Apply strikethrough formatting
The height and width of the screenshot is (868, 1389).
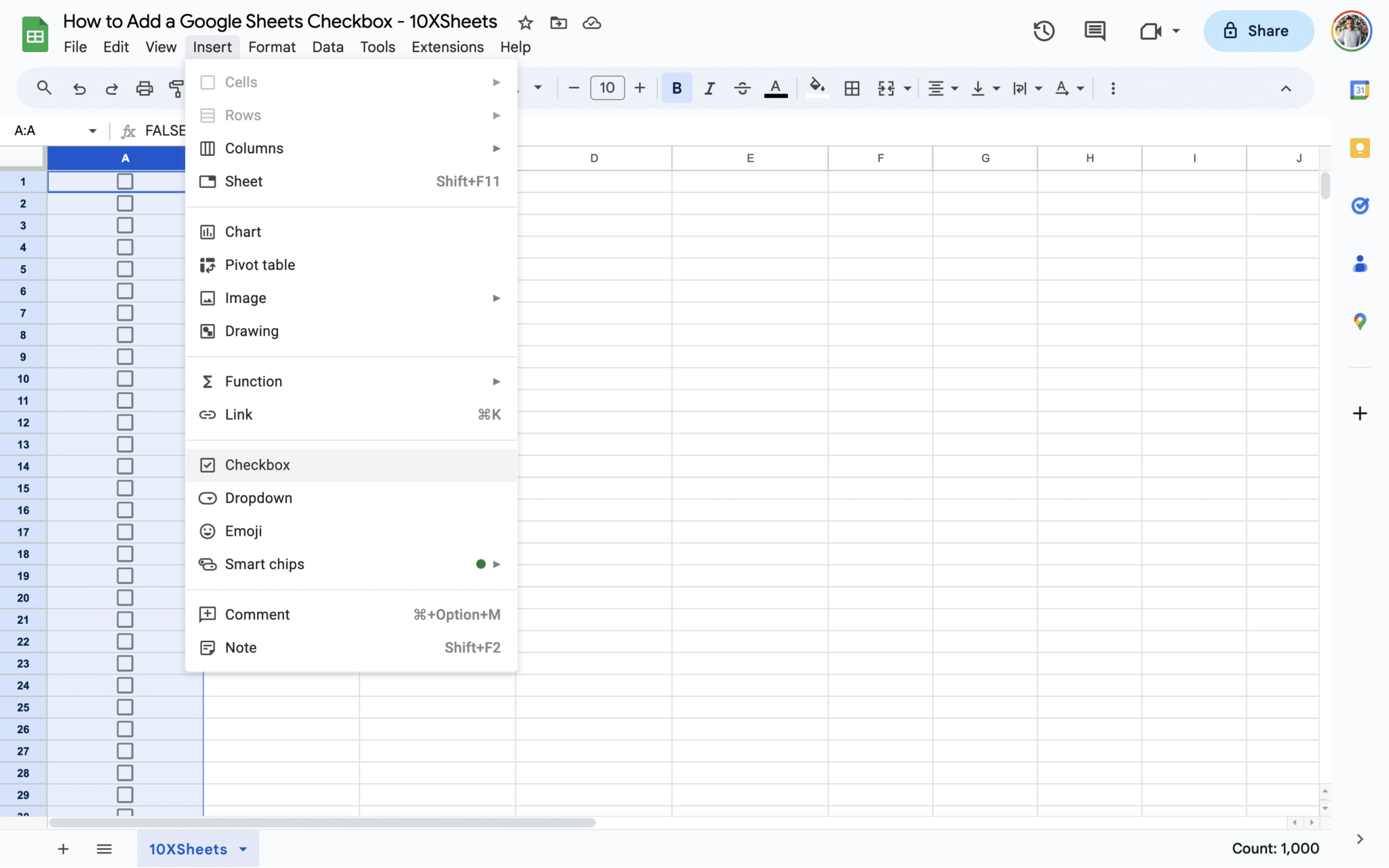pos(743,88)
